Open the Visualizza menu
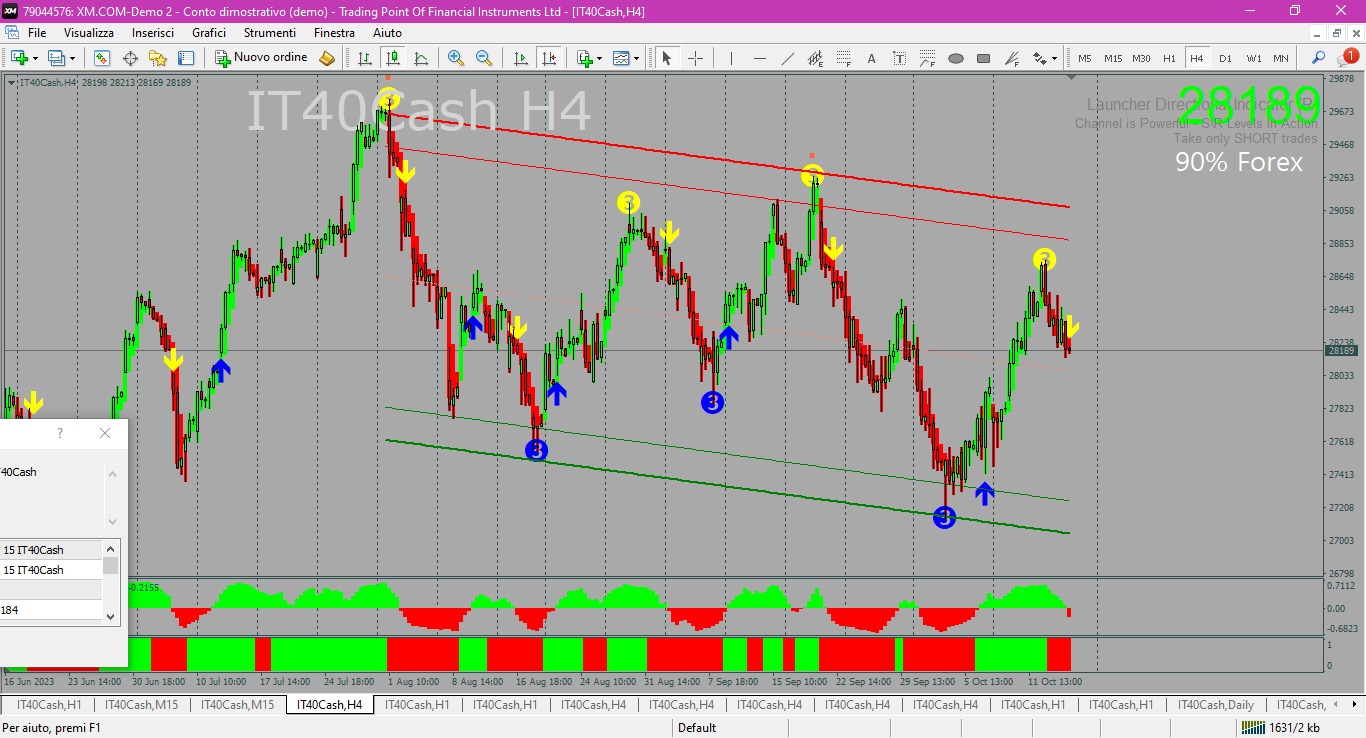This screenshot has width=1366, height=738. tap(89, 33)
